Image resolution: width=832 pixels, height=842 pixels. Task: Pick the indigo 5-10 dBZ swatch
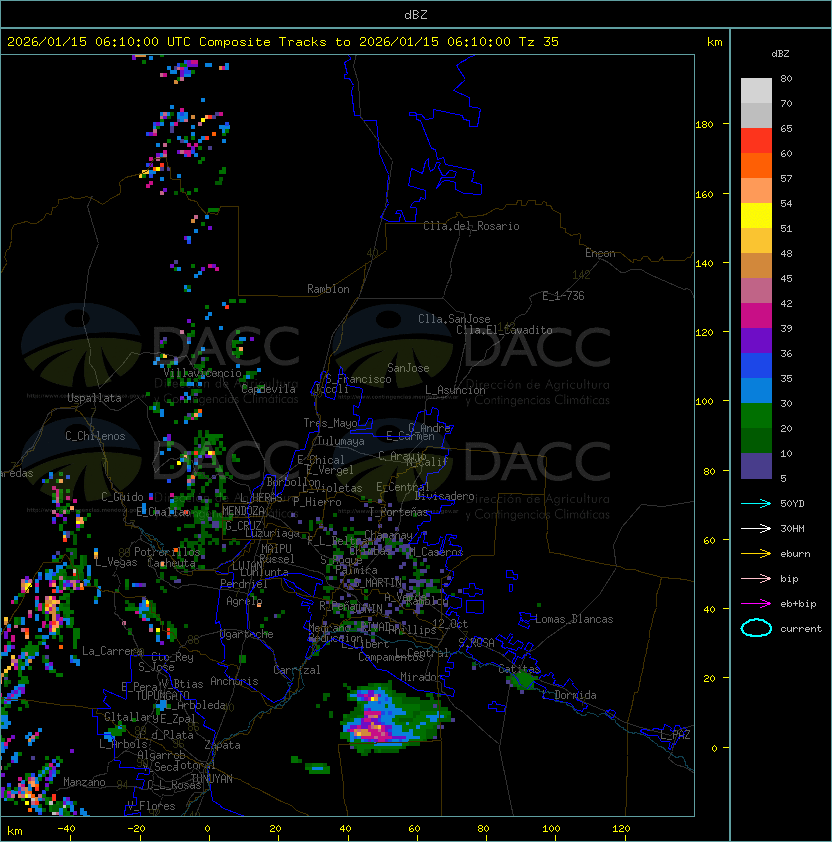pos(756,466)
